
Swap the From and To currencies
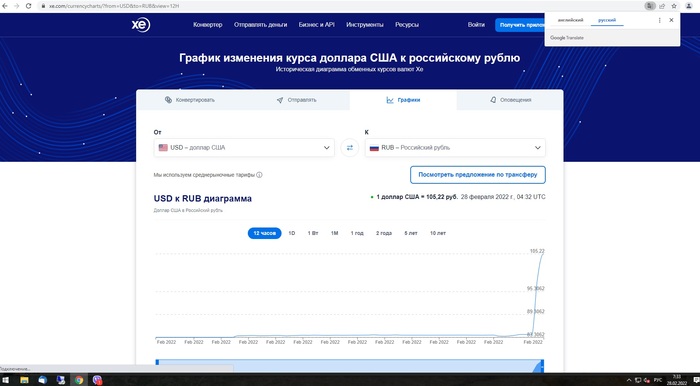click(350, 148)
